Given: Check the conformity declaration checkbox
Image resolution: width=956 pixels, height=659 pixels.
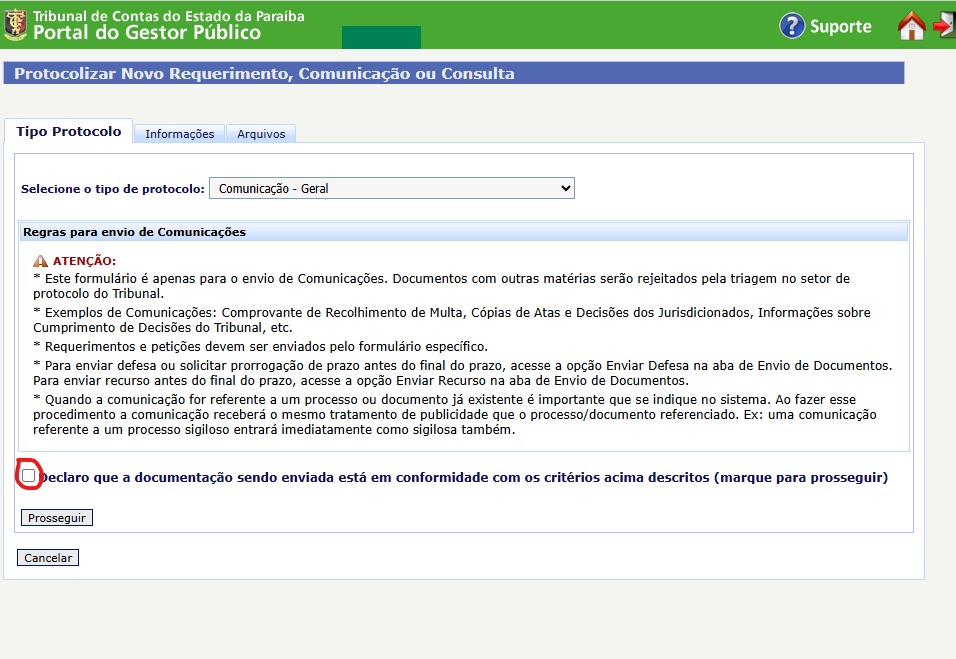Looking at the screenshot, I should coord(29,476).
